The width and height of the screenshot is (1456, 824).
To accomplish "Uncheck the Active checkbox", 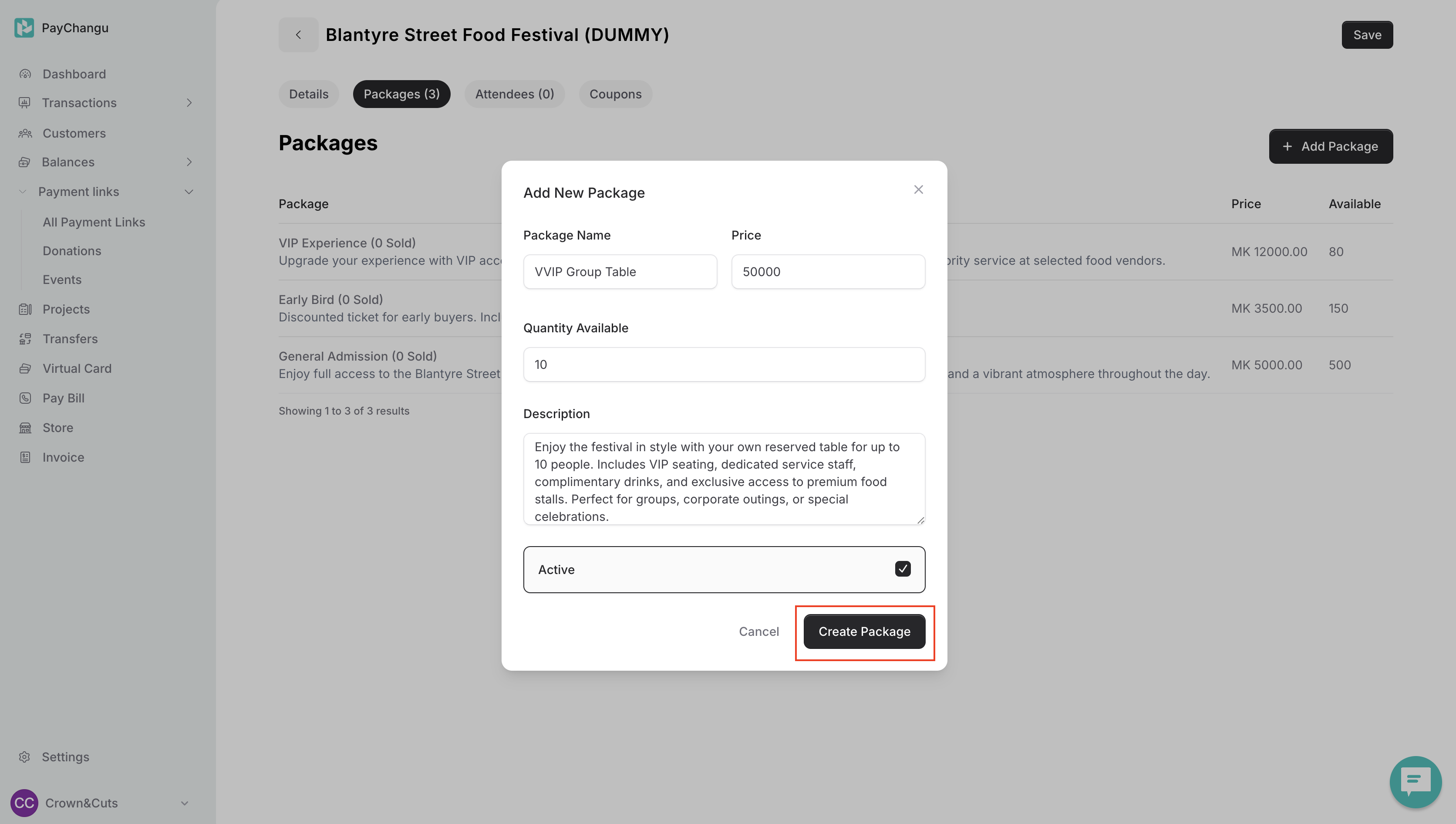I will (902, 569).
